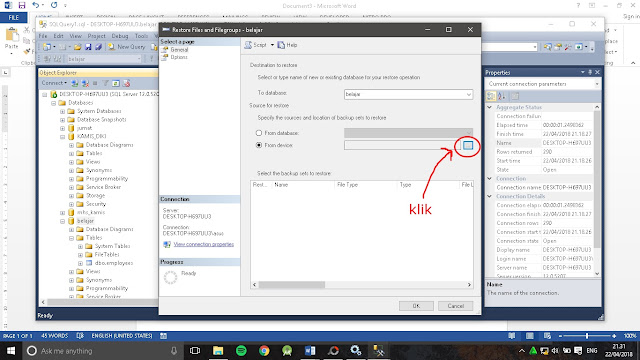The width and height of the screenshot is (640, 360).
Task: Click the Stop icon in Object Explorer toolbar
Action: [95, 83]
